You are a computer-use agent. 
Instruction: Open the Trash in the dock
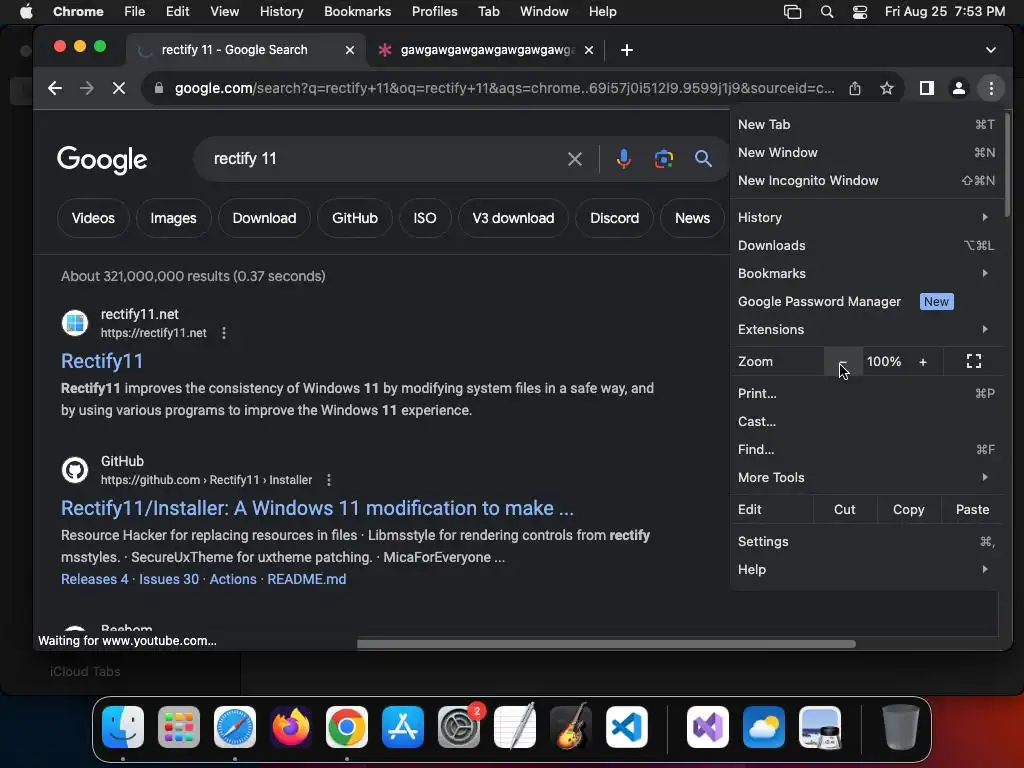[901, 727]
